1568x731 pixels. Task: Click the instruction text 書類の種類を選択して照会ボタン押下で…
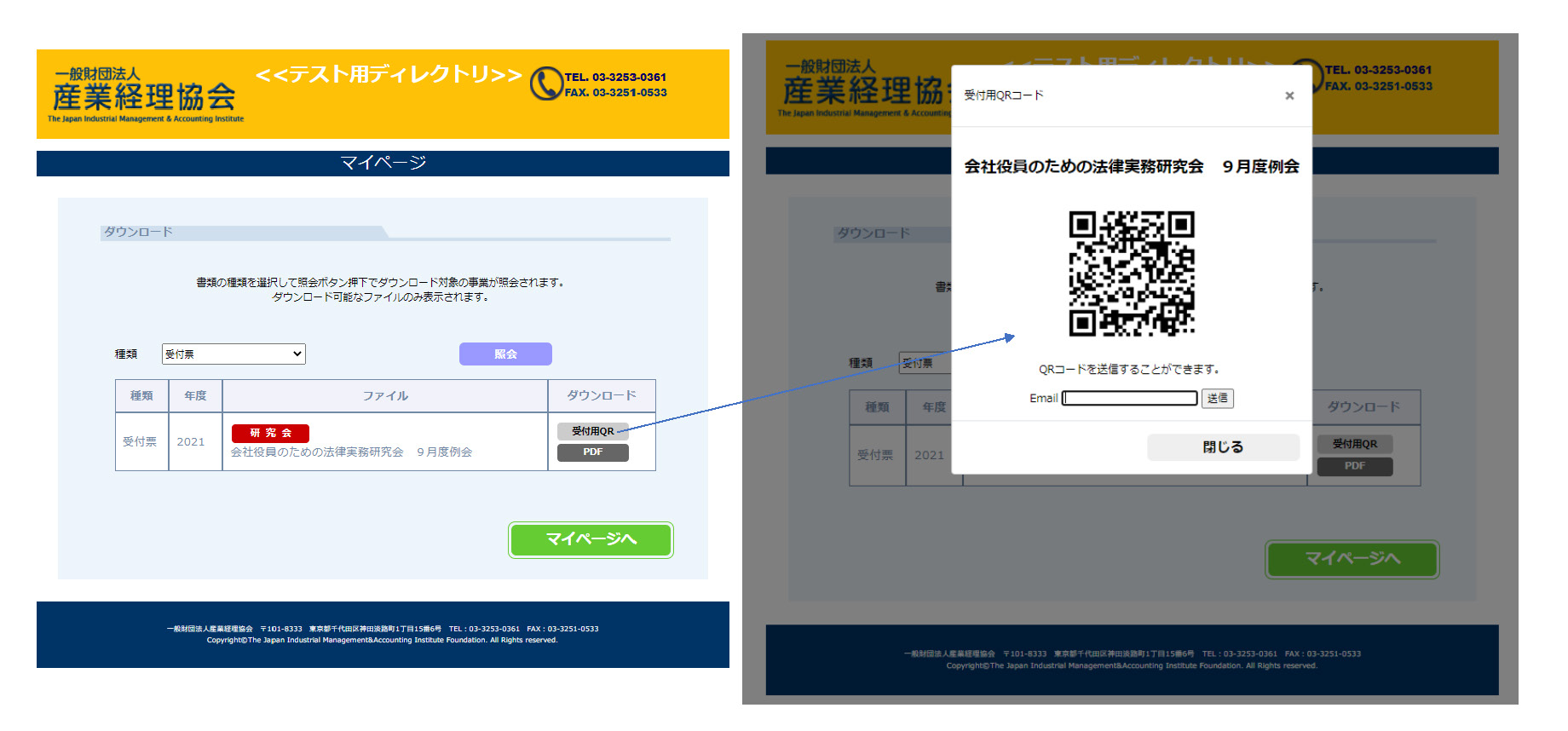(382, 282)
